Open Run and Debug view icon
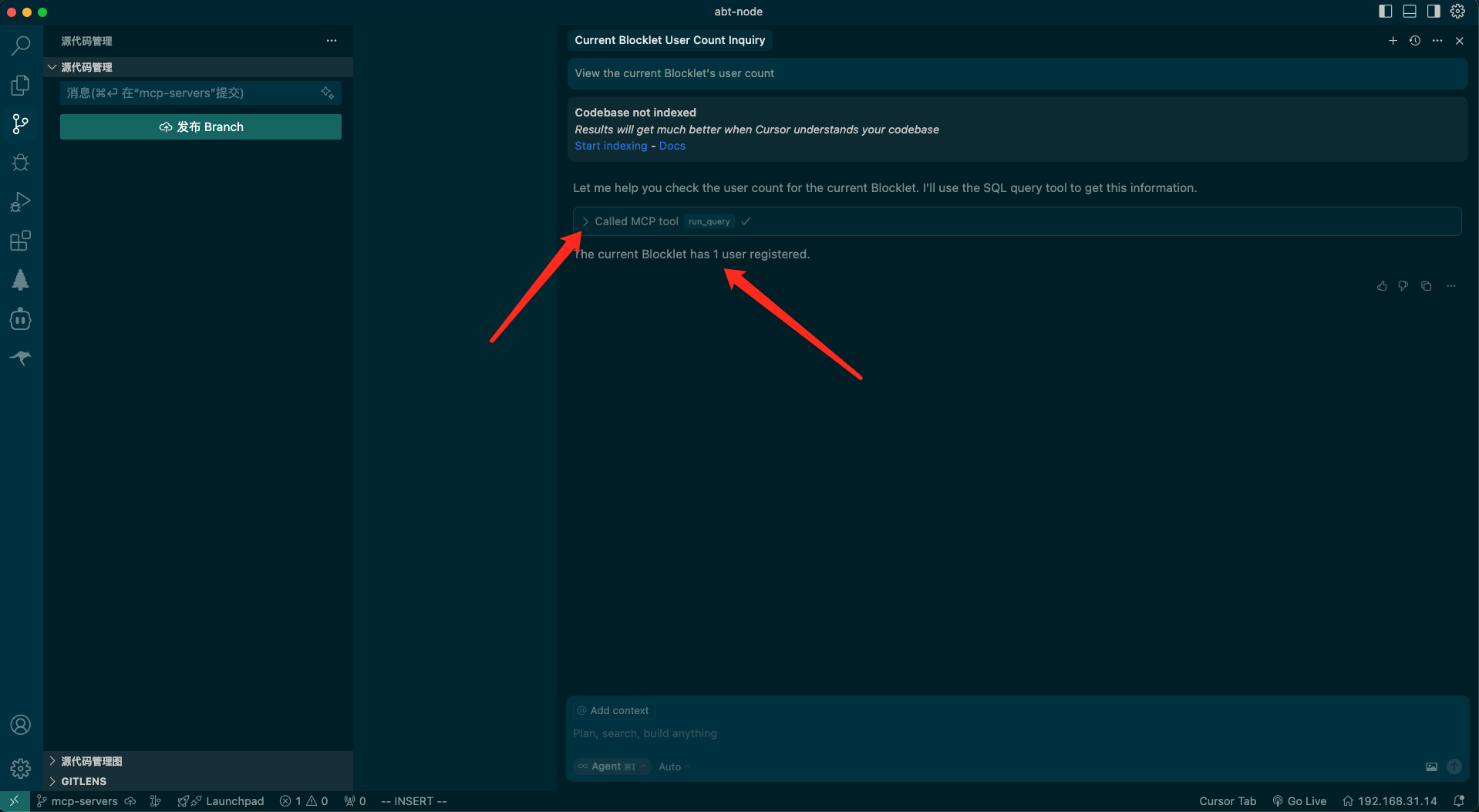The image size is (1479, 812). point(21,202)
